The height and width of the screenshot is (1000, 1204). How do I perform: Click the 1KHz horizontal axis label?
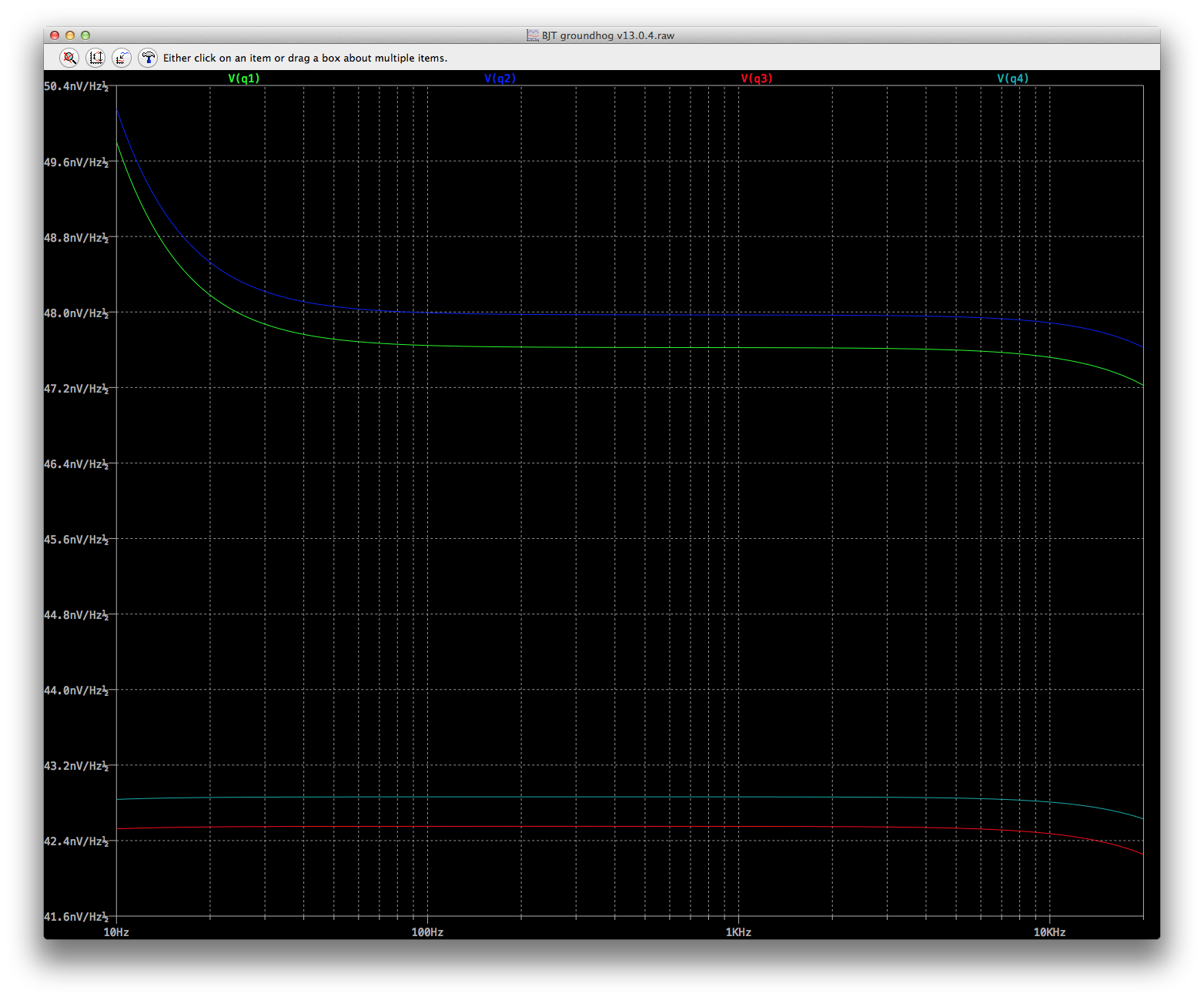click(738, 932)
